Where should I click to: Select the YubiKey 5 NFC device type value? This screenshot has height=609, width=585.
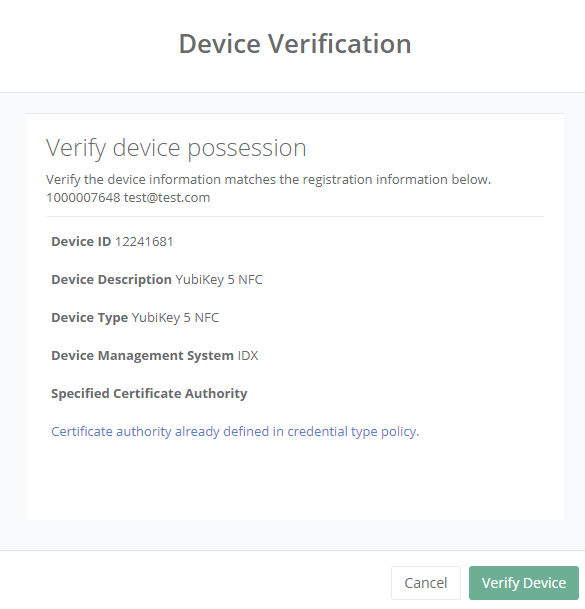(176, 318)
